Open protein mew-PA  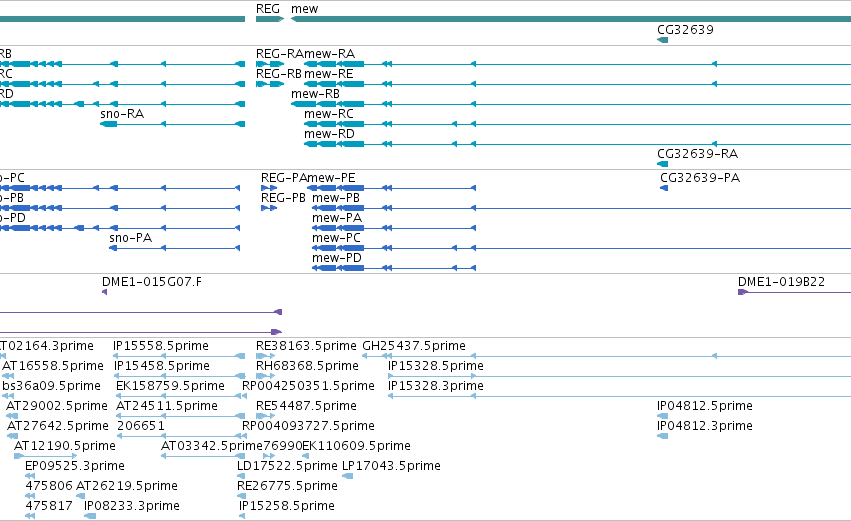[336, 218]
